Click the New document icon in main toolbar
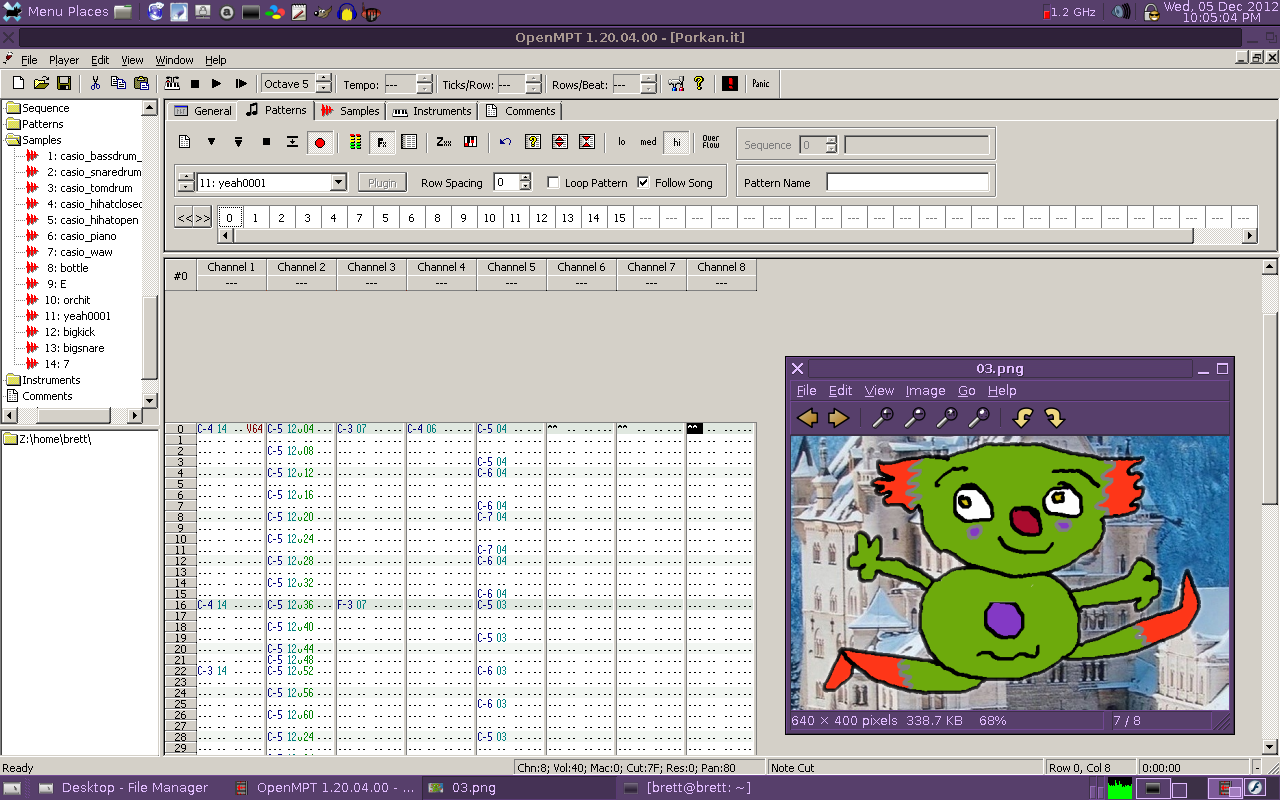Screen dimensions: 1280x800 coord(18,84)
